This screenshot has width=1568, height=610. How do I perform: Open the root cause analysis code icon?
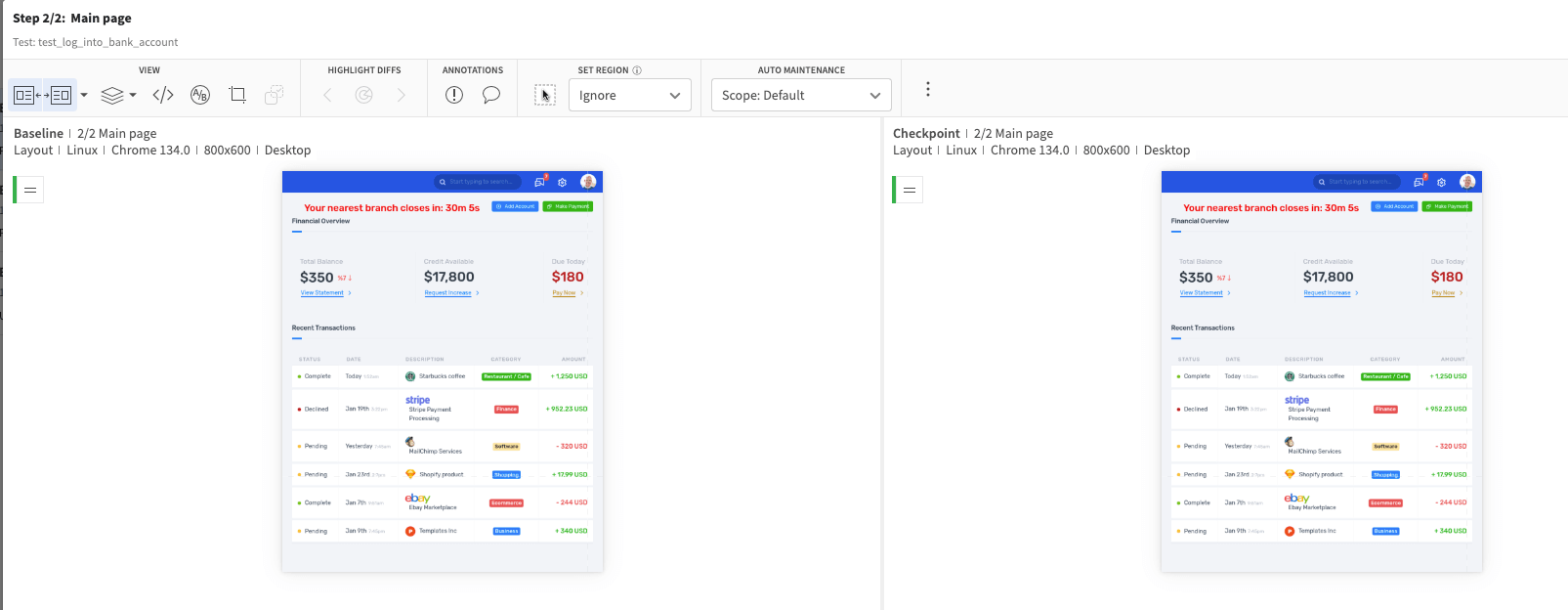click(x=163, y=95)
